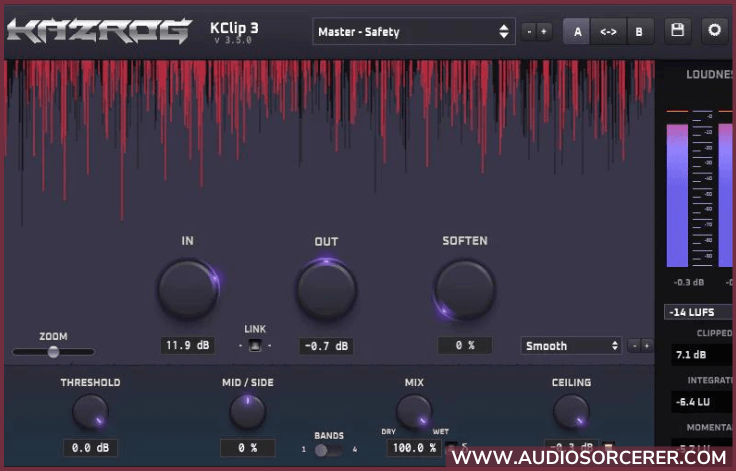Viewport: 736px width, 471px height.
Task: Click the 0.0 dB threshold value field
Action: coord(91,448)
